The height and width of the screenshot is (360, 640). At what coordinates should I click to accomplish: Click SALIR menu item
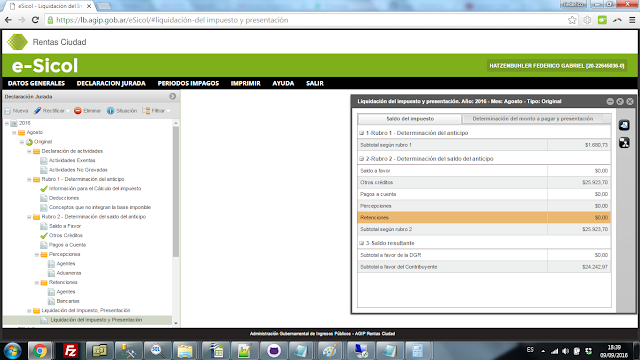[x=315, y=83]
